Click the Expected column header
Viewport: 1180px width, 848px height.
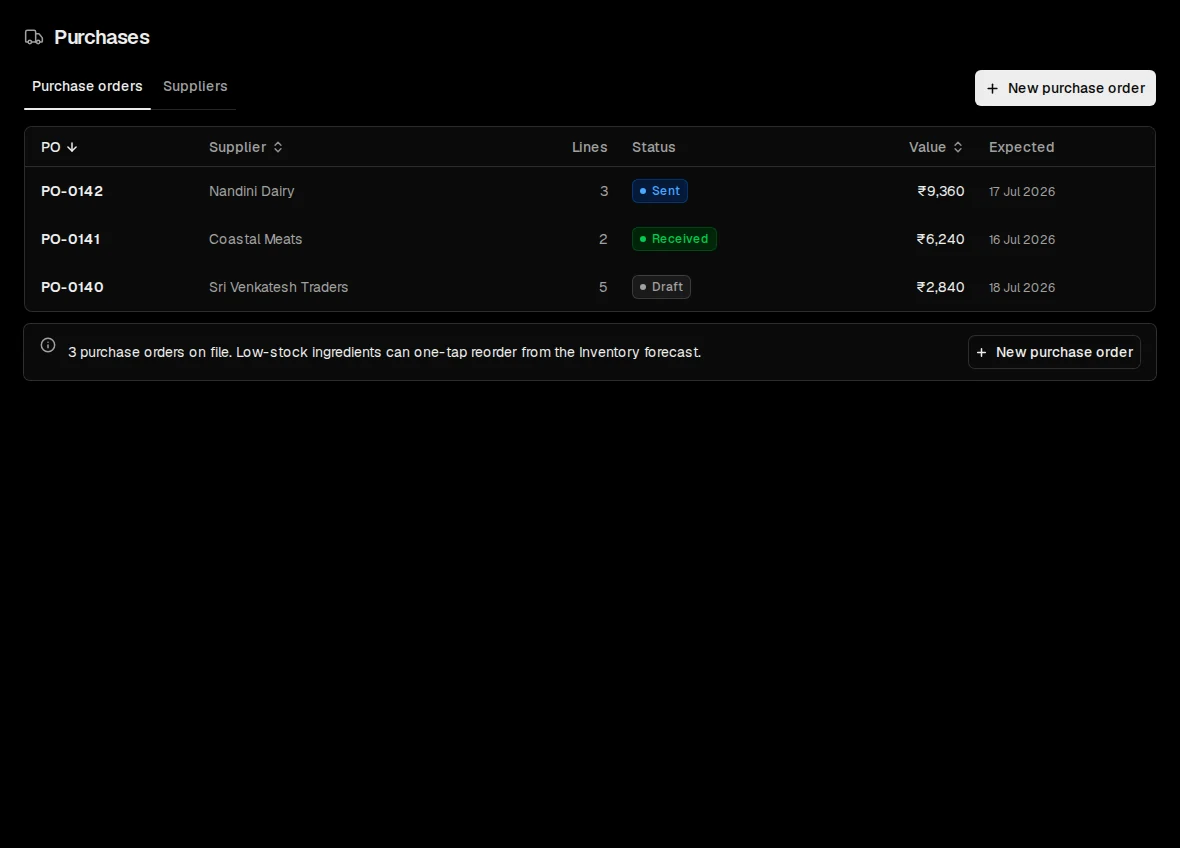click(1021, 147)
